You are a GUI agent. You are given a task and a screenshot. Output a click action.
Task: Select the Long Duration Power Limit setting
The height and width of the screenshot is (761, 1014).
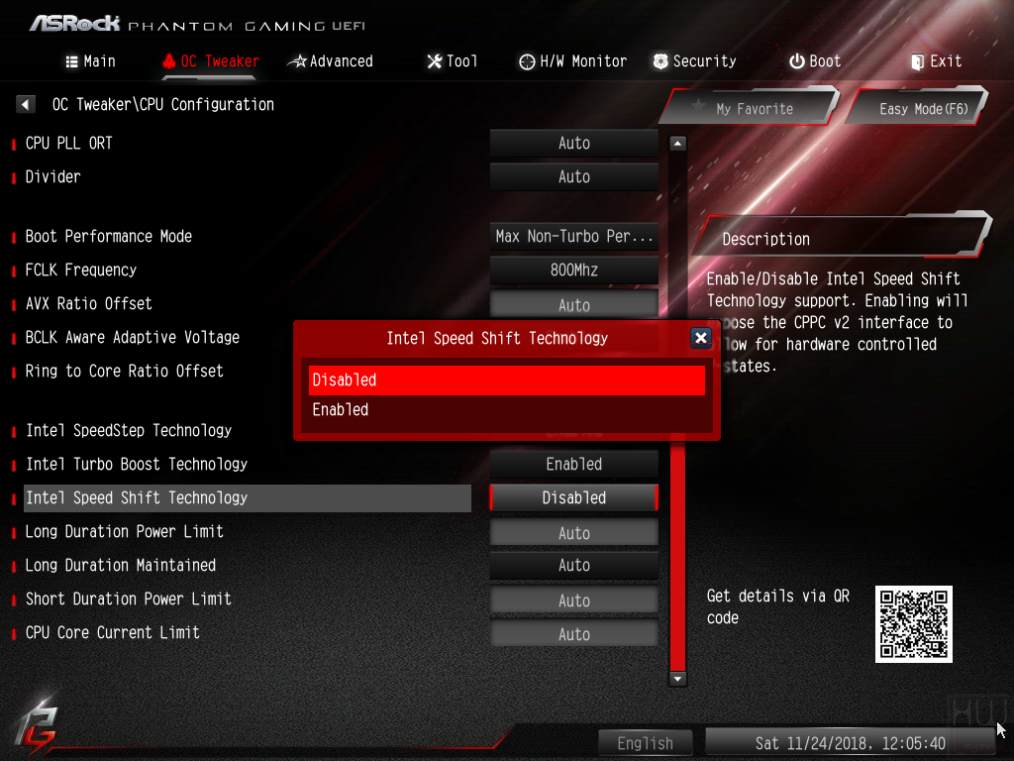pos(124,531)
